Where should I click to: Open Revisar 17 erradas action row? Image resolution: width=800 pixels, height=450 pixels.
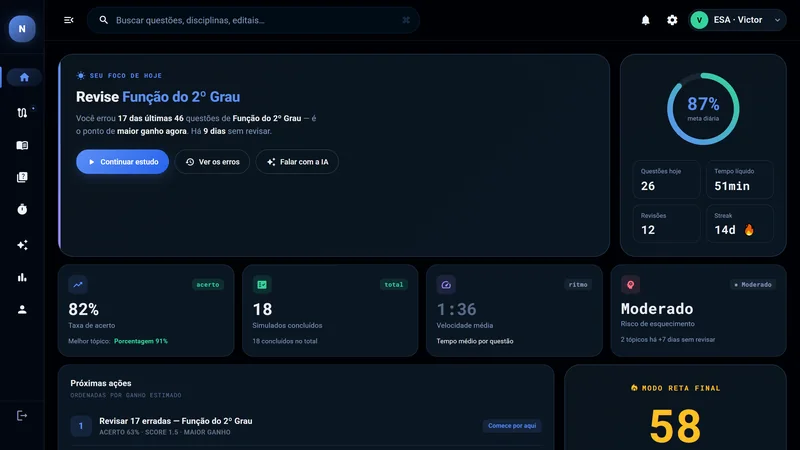click(x=306, y=426)
